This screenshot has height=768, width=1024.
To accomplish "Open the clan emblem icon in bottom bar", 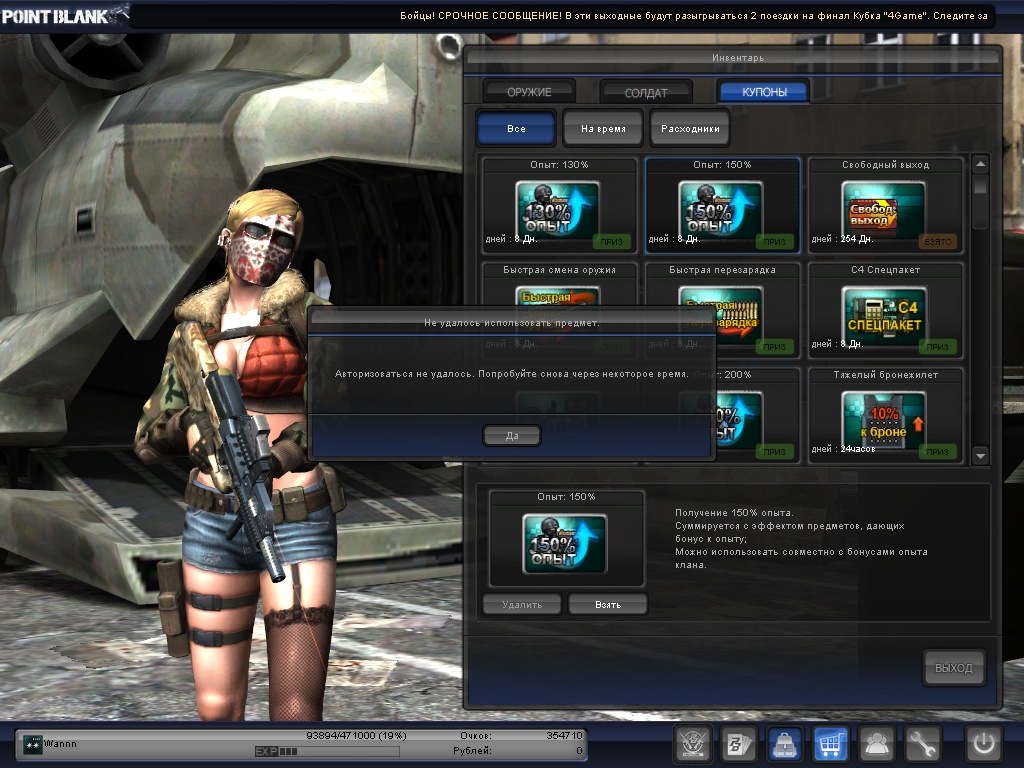I will [692, 743].
